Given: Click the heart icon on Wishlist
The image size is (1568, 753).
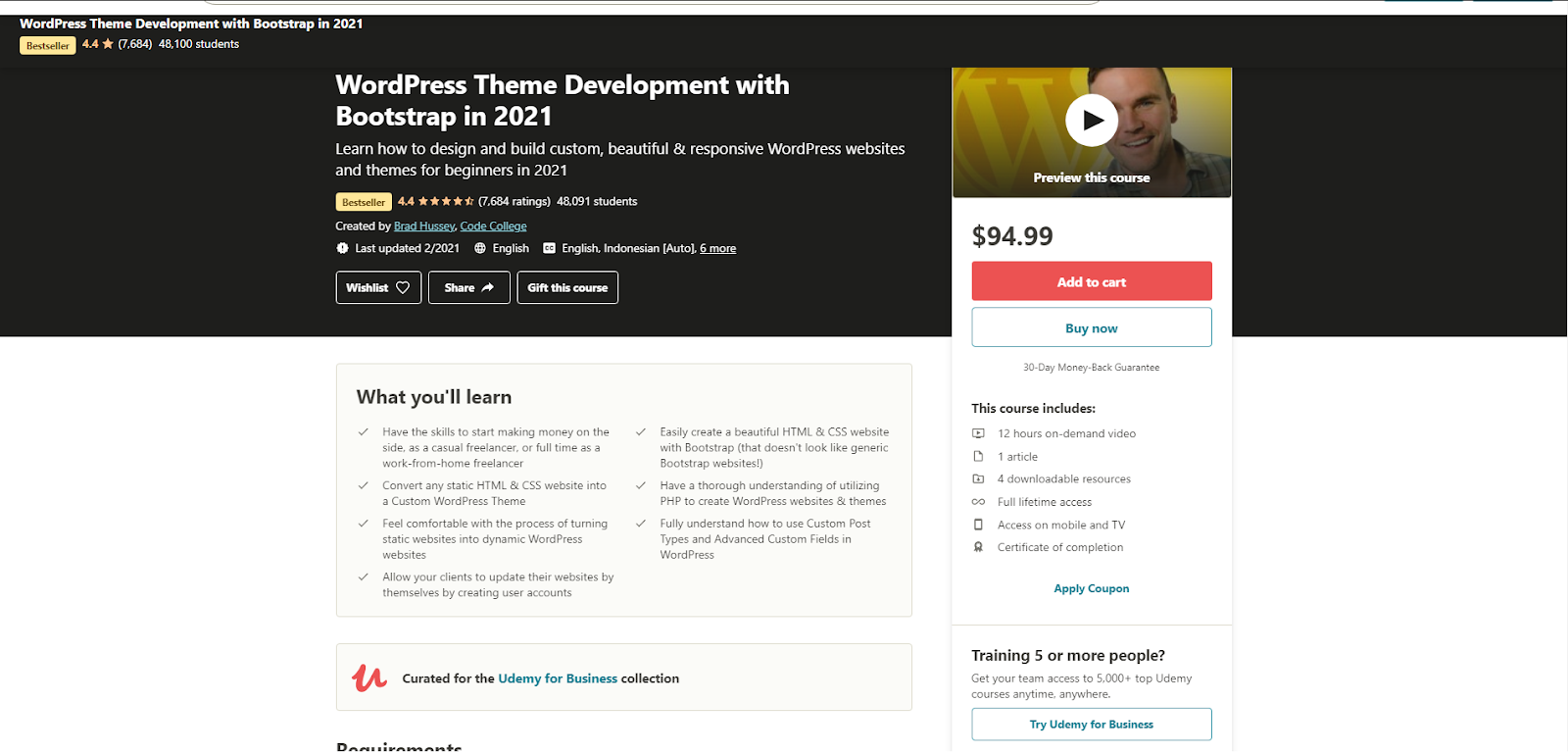Looking at the screenshot, I should (x=403, y=287).
